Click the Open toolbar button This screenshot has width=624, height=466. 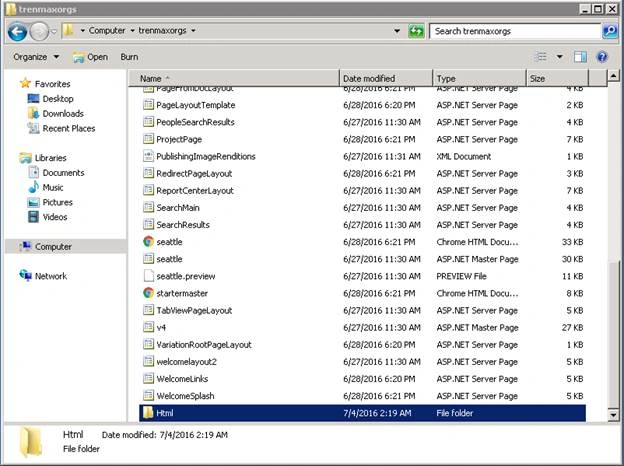pyautogui.click(x=91, y=57)
